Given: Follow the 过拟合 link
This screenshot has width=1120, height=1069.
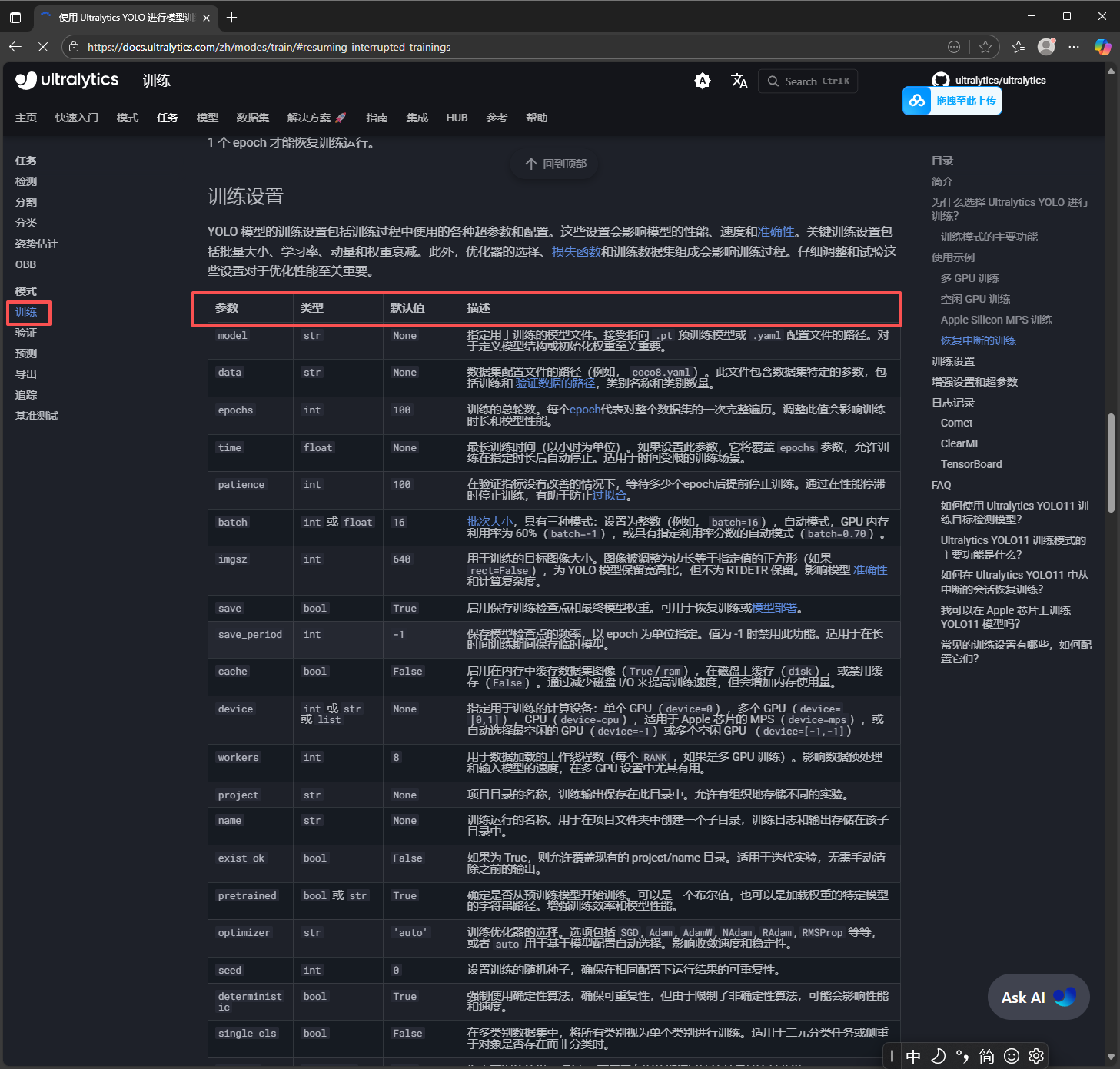Looking at the screenshot, I should [610, 496].
